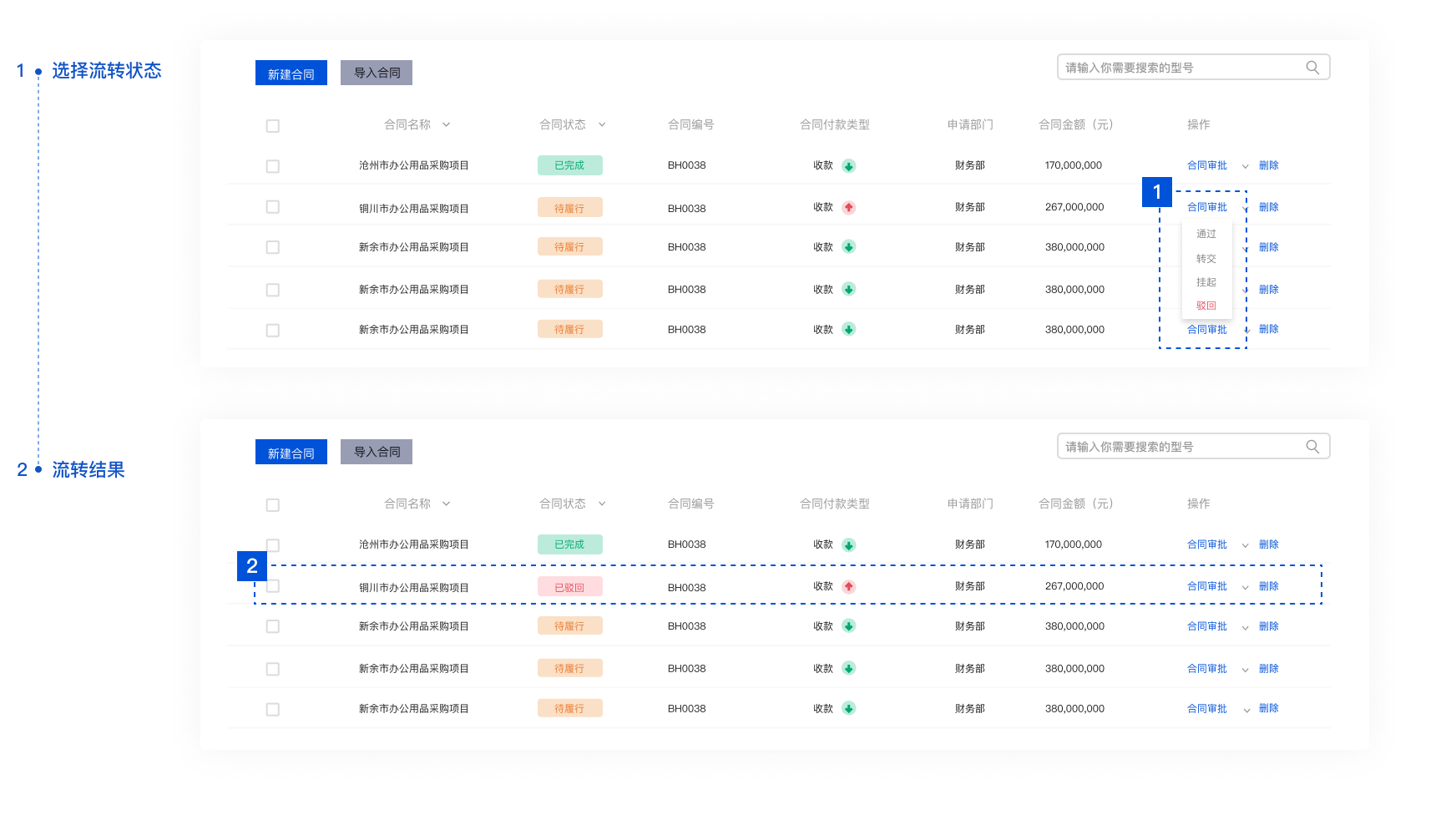
Task: Check the 铜川市办公用品采购项目 row in step 1 panel
Action: 272,206
